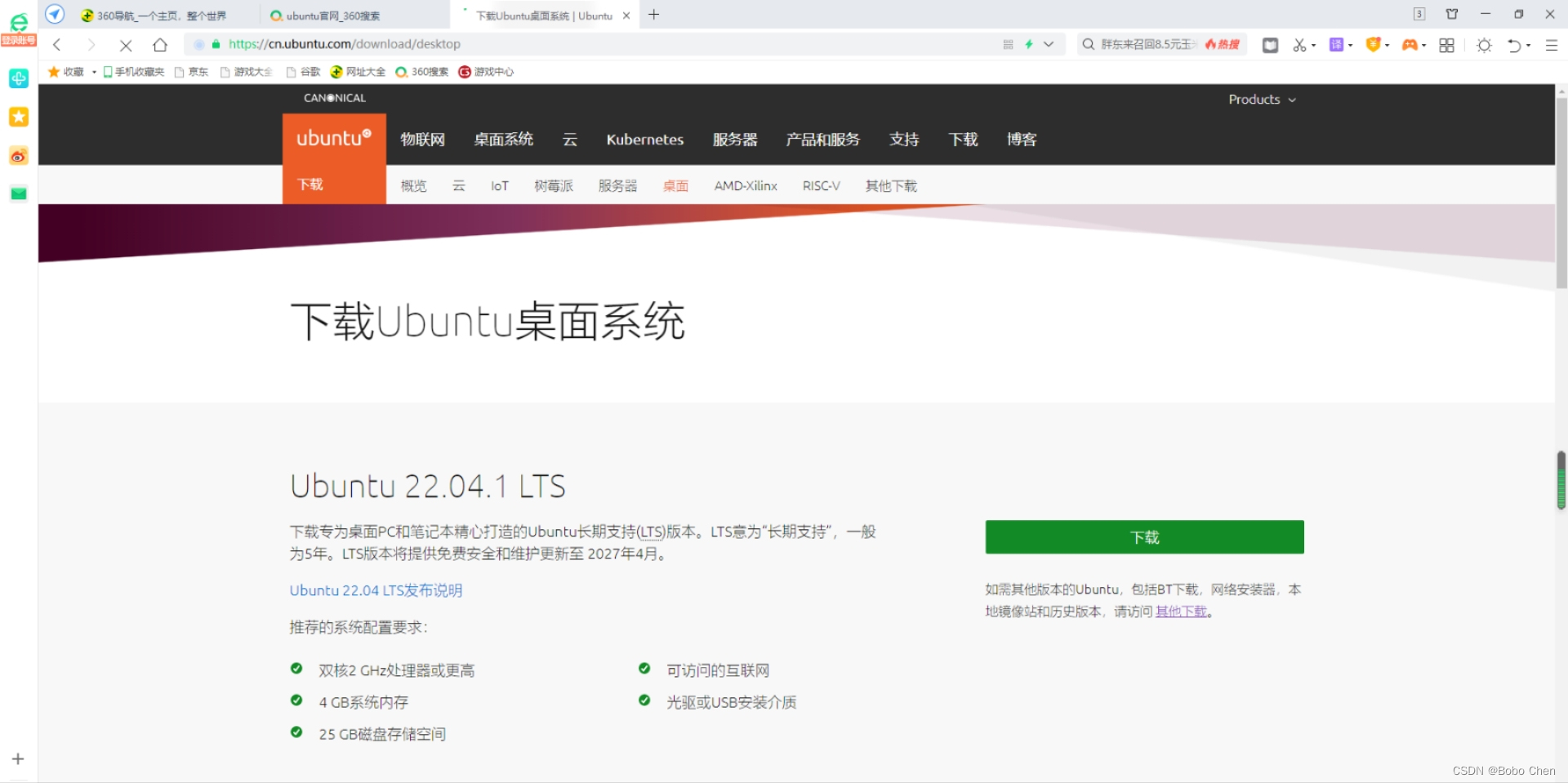This screenshot has height=783, width=1568.
Task: Click the orange shield wallet icon
Action: pos(1373,45)
